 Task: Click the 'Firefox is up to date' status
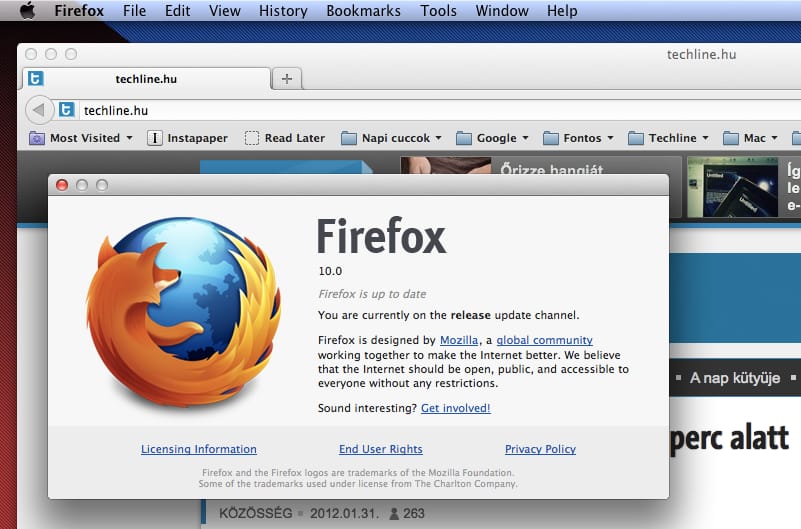372,294
